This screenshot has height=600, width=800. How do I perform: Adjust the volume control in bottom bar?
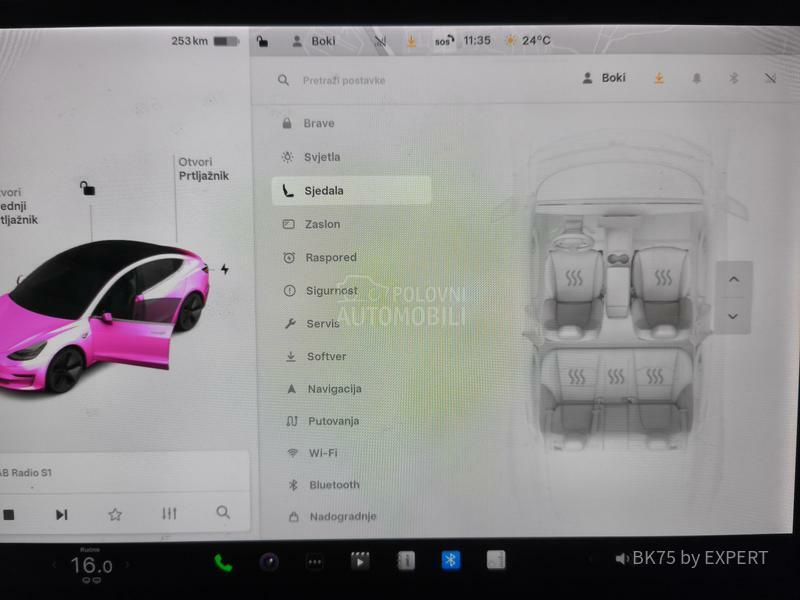coord(622,559)
